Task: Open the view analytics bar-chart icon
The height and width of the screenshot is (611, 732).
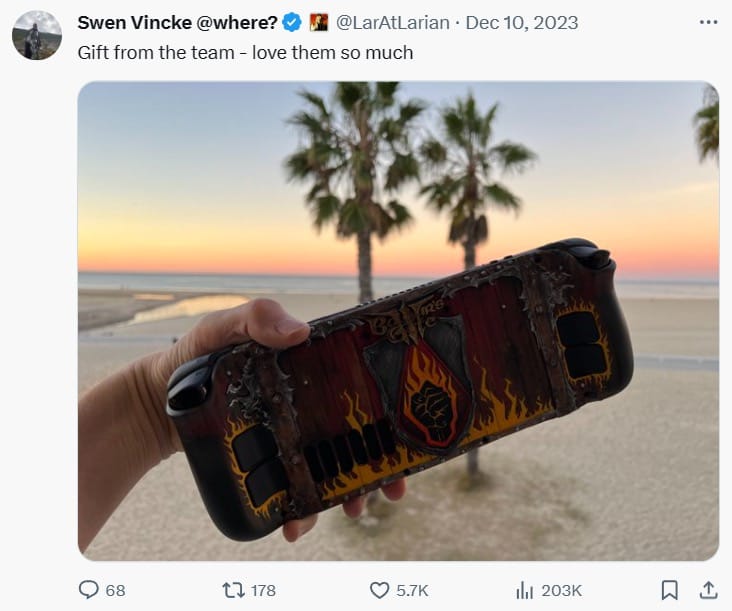Action: pos(524,590)
